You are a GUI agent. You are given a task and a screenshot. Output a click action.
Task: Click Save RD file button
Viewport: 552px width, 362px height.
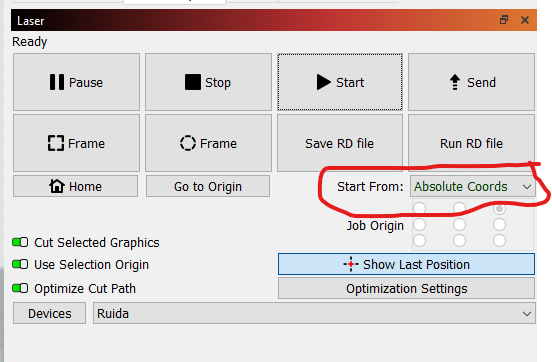click(340, 143)
